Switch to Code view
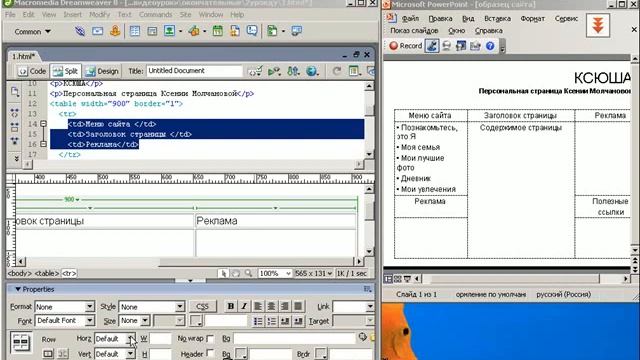This screenshot has width=640, height=360. (32, 71)
